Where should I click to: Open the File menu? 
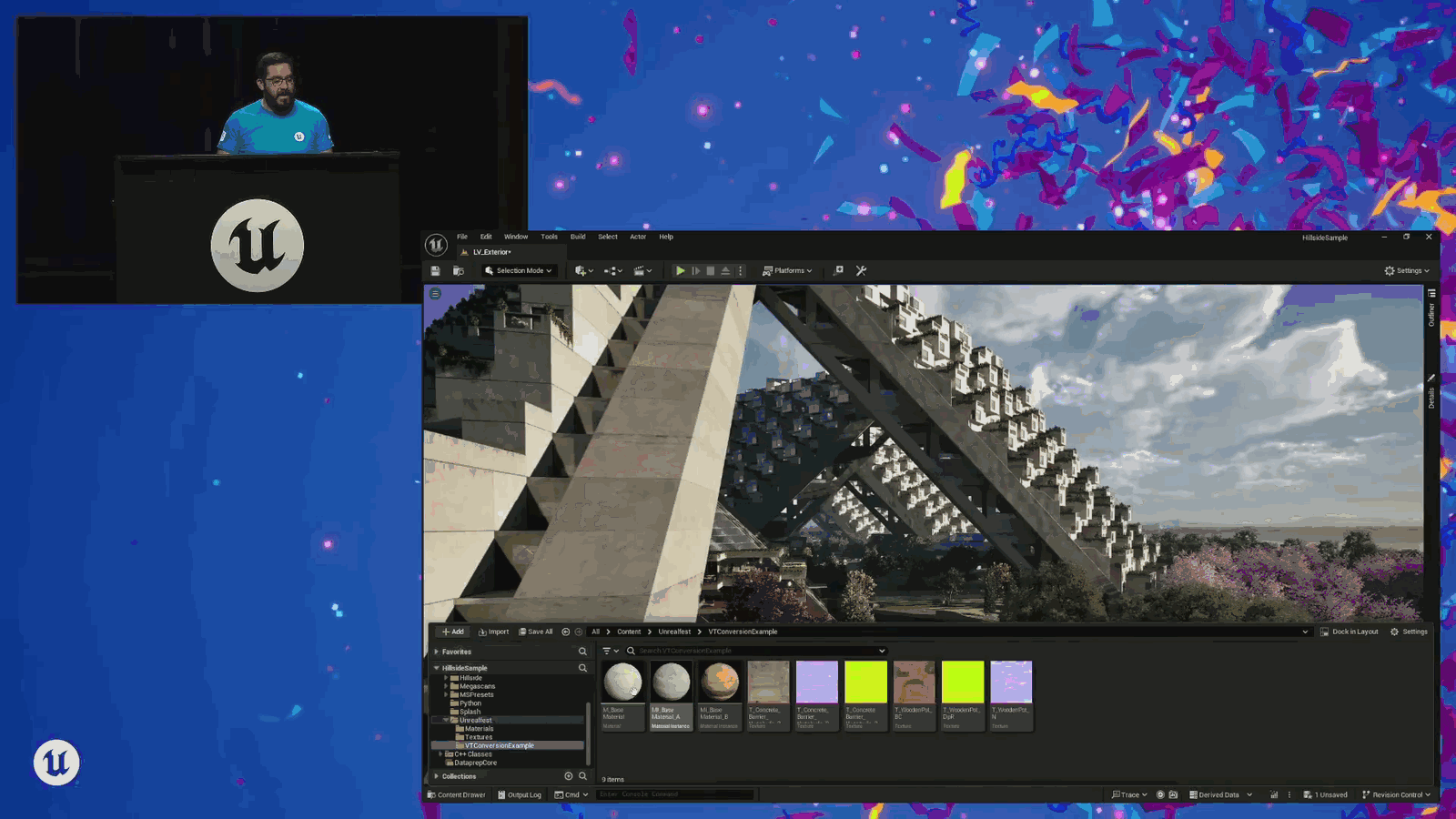click(462, 237)
